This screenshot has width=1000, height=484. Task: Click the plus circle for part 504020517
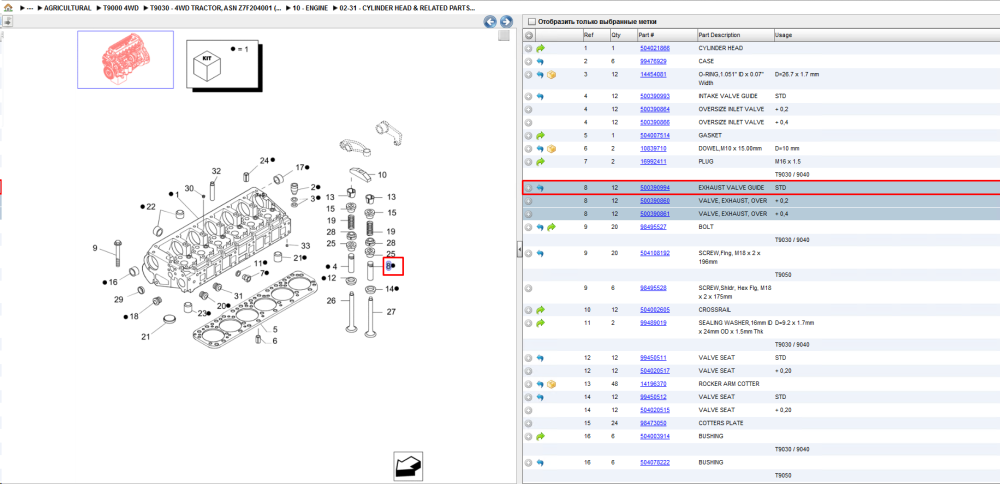[x=529, y=370]
